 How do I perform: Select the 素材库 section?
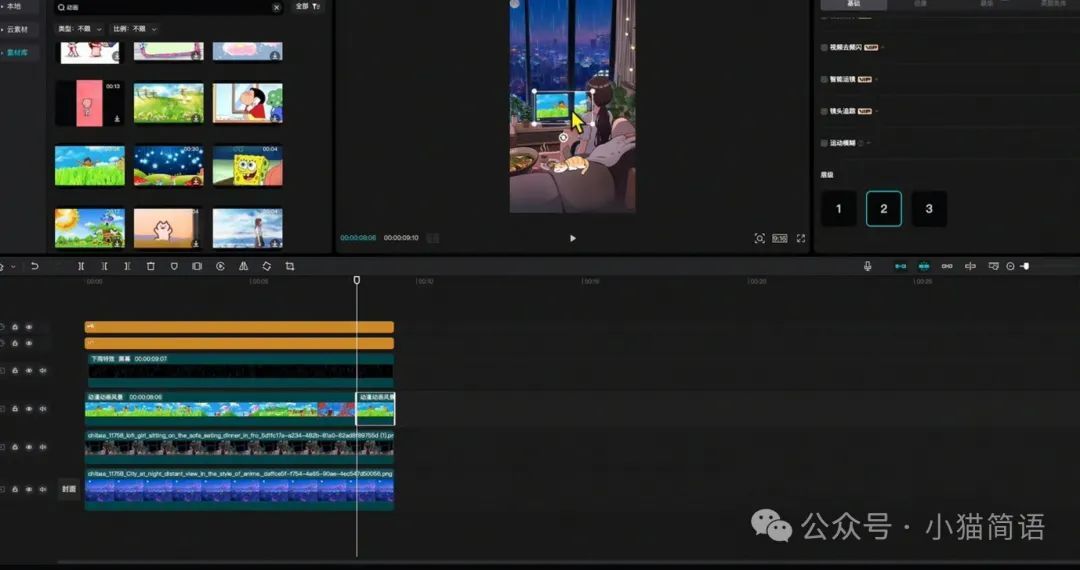pos(17,52)
